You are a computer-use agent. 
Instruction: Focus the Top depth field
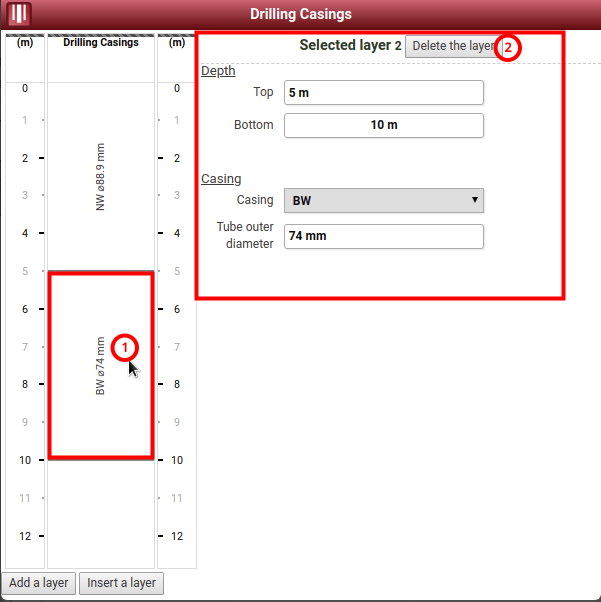point(383,93)
